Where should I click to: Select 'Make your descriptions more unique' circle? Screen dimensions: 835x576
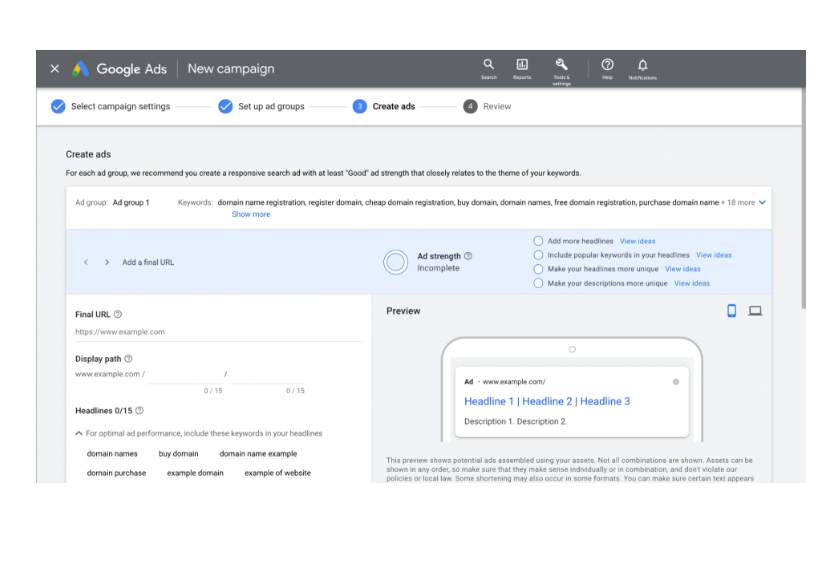click(x=538, y=283)
